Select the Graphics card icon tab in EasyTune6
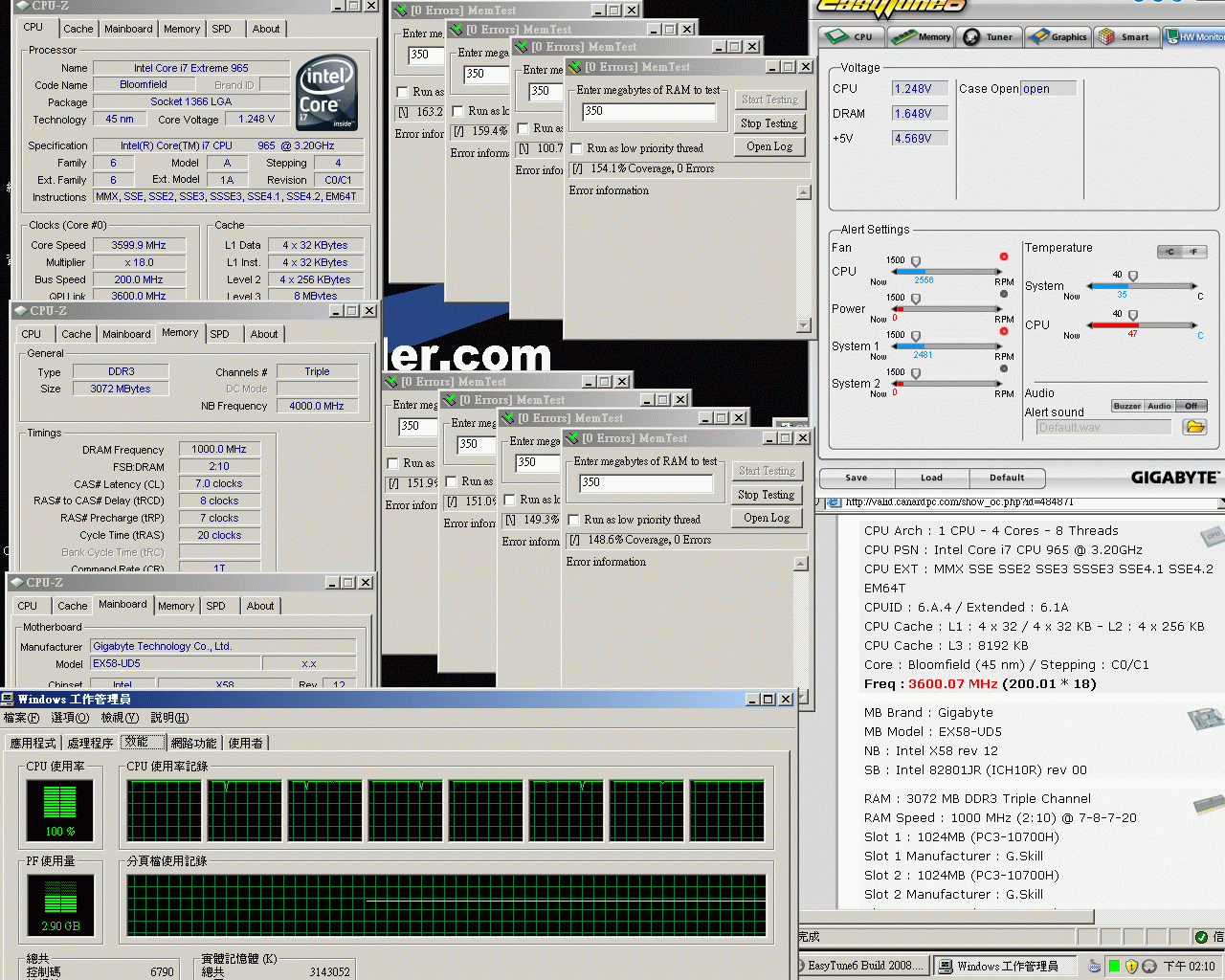Image resolution: width=1225 pixels, height=980 pixels. point(1037,36)
